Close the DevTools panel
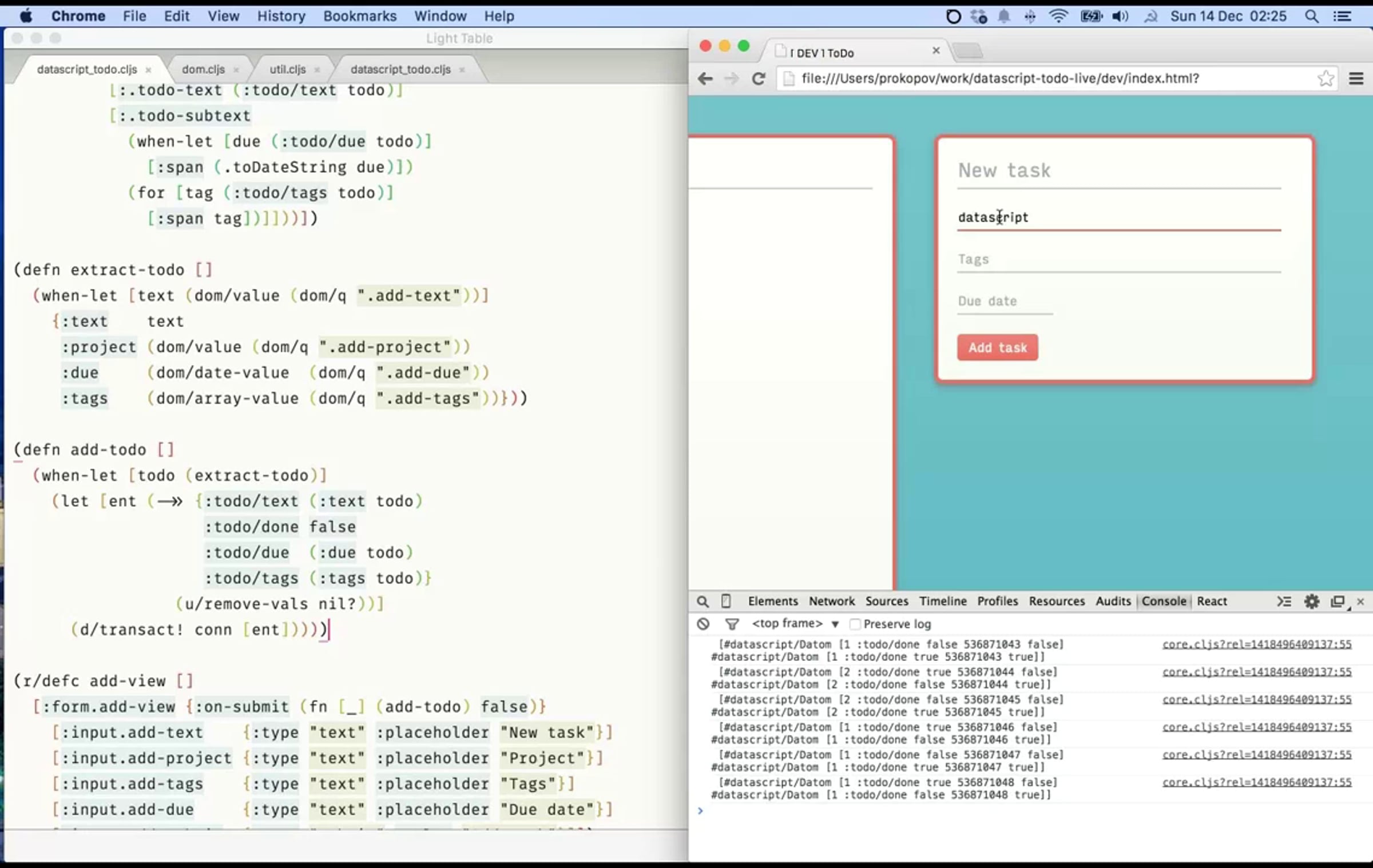 (x=1360, y=602)
